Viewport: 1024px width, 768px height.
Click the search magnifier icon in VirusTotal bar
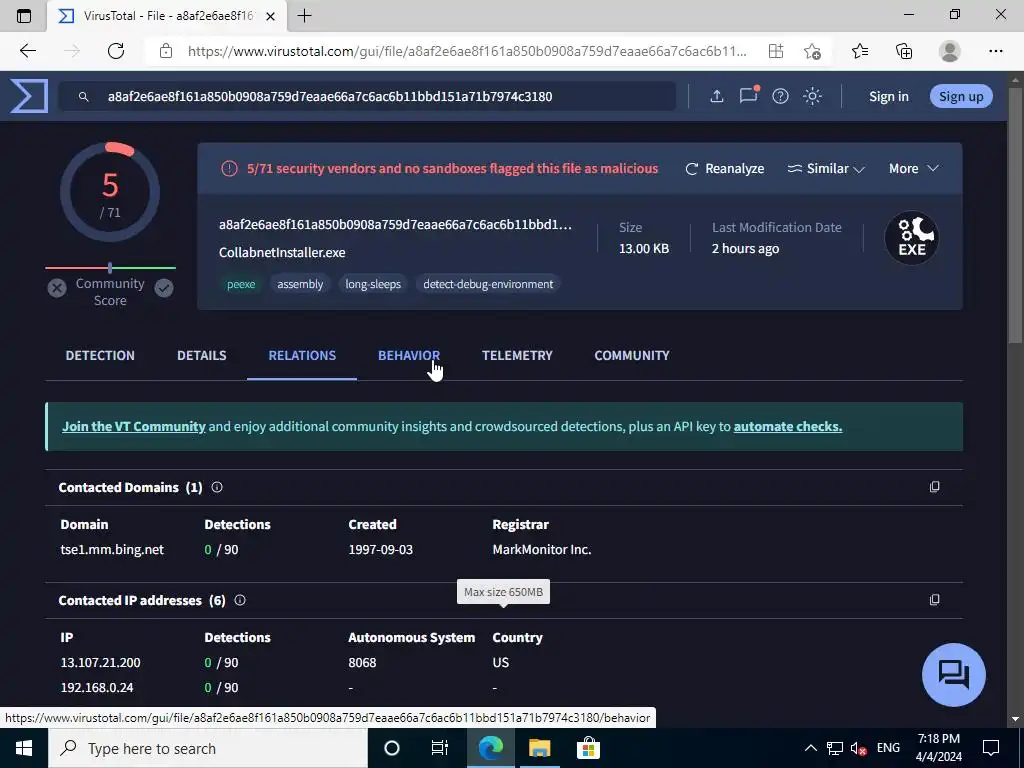point(84,97)
